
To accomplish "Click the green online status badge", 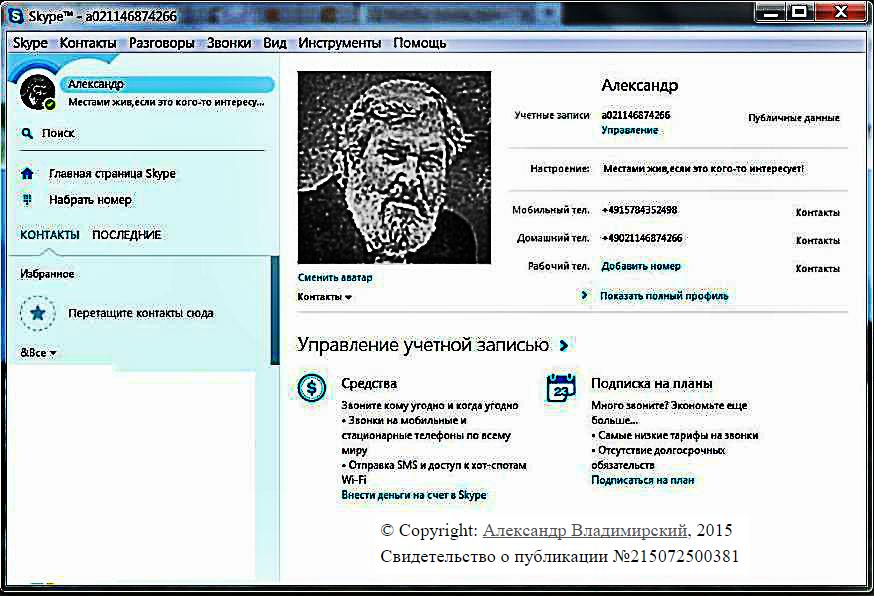I will (50, 104).
